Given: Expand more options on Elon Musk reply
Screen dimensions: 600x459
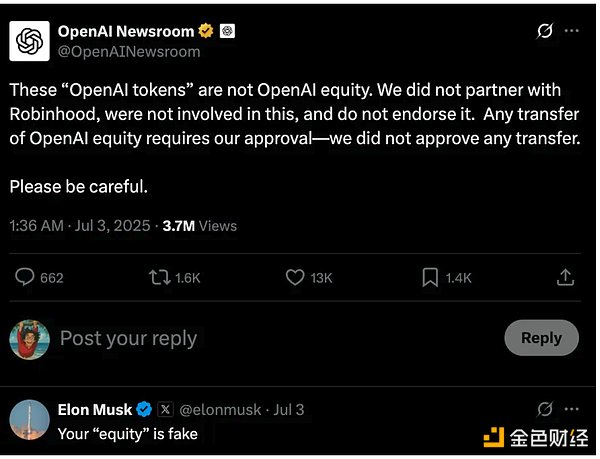Looking at the screenshot, I should pyautogui.click(x=571, y=409).
